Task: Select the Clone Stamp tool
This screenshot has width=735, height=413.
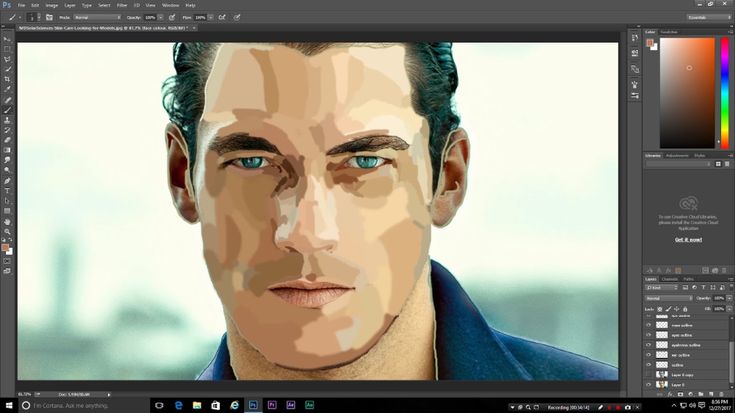Action: click(7, 120)
